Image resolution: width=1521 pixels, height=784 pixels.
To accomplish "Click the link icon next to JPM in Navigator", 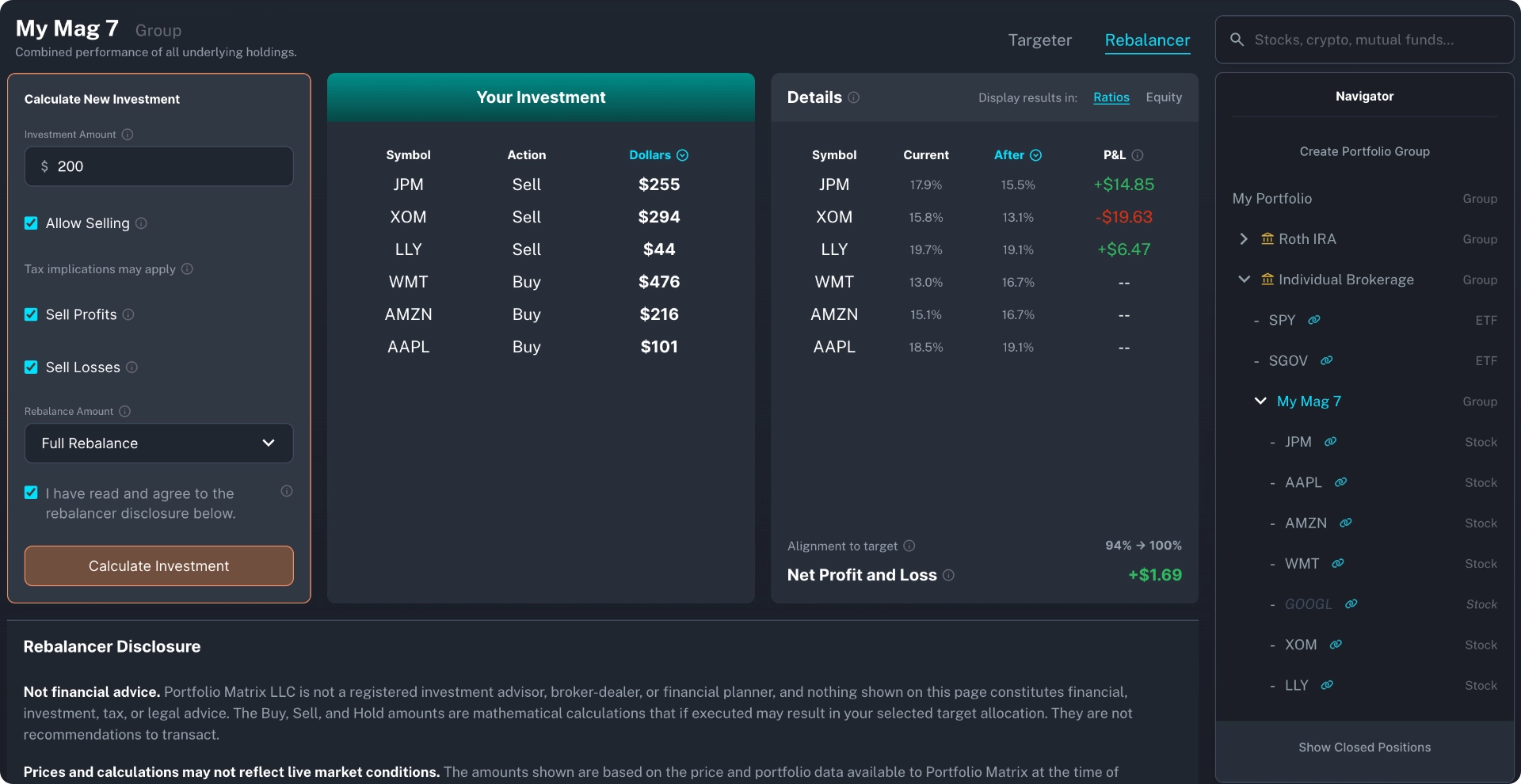I will pyautogui.click(x=1331, y=442).
